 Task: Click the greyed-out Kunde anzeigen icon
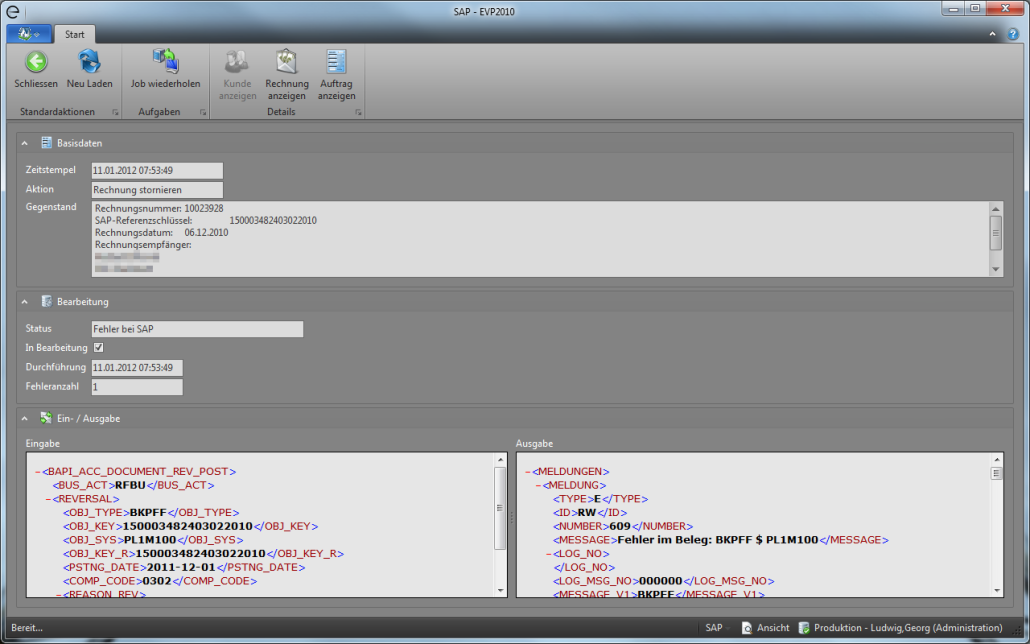pyautogui.click(x=237, y=61)
